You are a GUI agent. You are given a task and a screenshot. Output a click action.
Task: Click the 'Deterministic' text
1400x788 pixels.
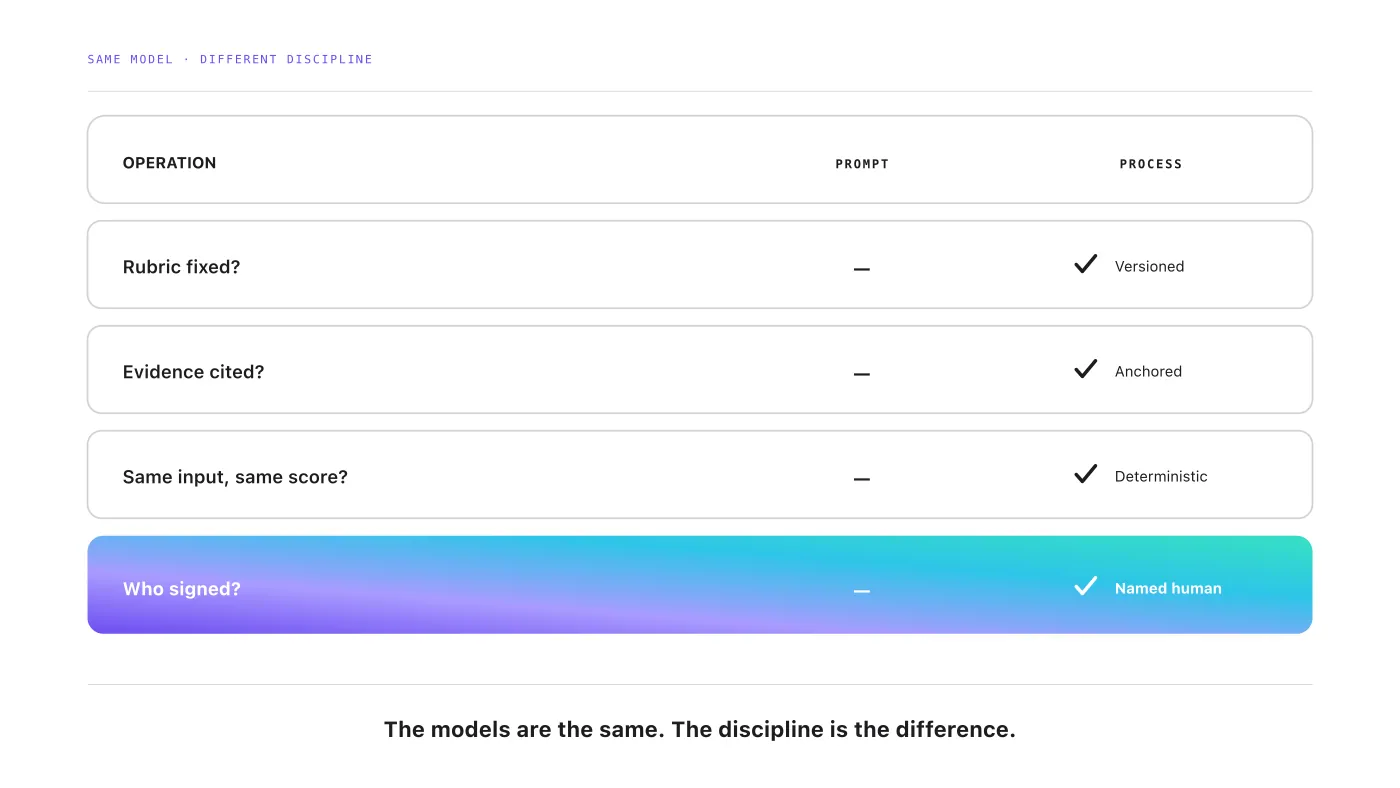pos(1161,476)
